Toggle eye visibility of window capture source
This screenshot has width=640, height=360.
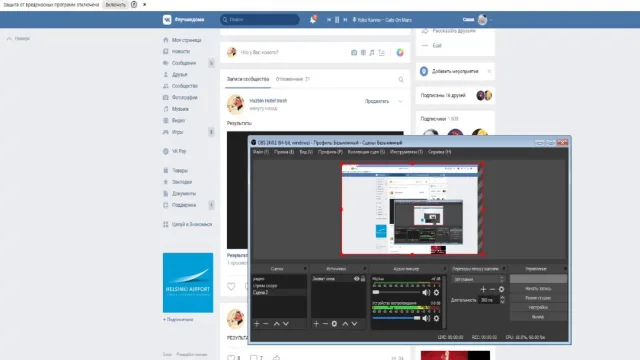(x=356, y=279)
